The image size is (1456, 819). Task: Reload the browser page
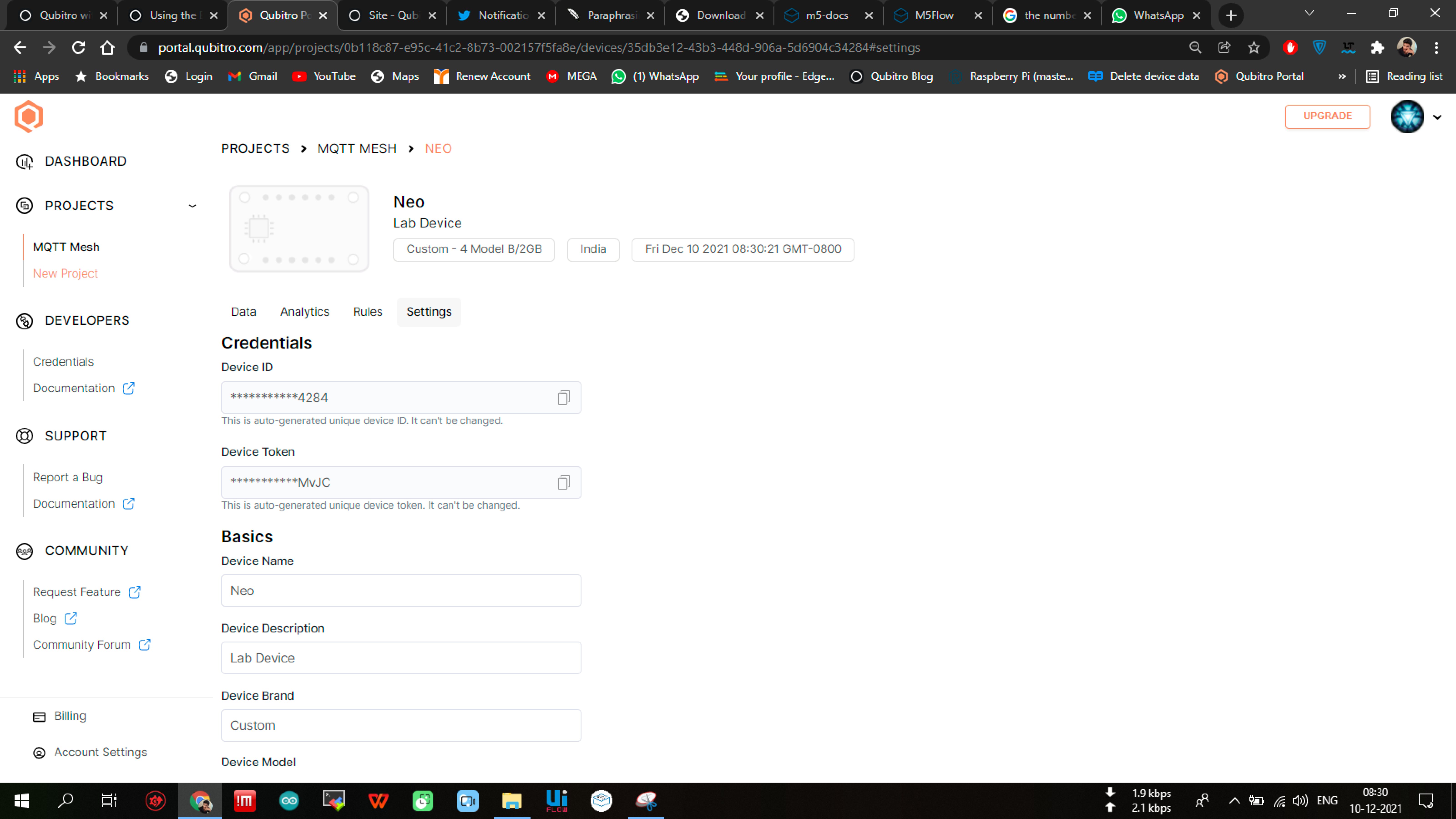(x=78, y=48)
